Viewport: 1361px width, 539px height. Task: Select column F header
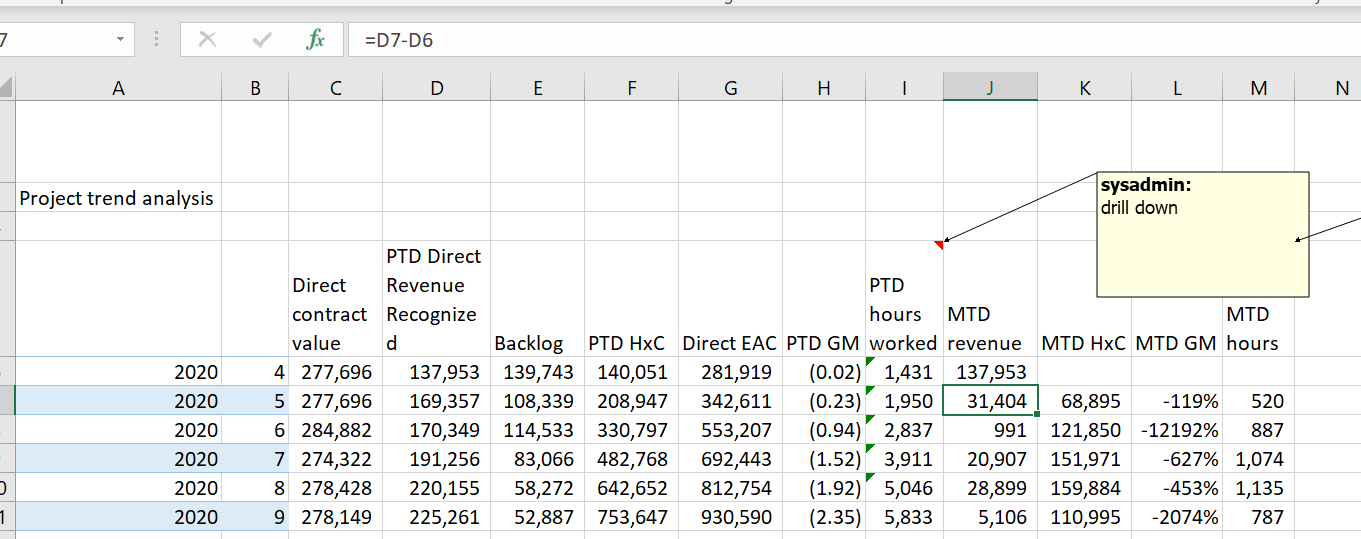click(x=631, y=88)
